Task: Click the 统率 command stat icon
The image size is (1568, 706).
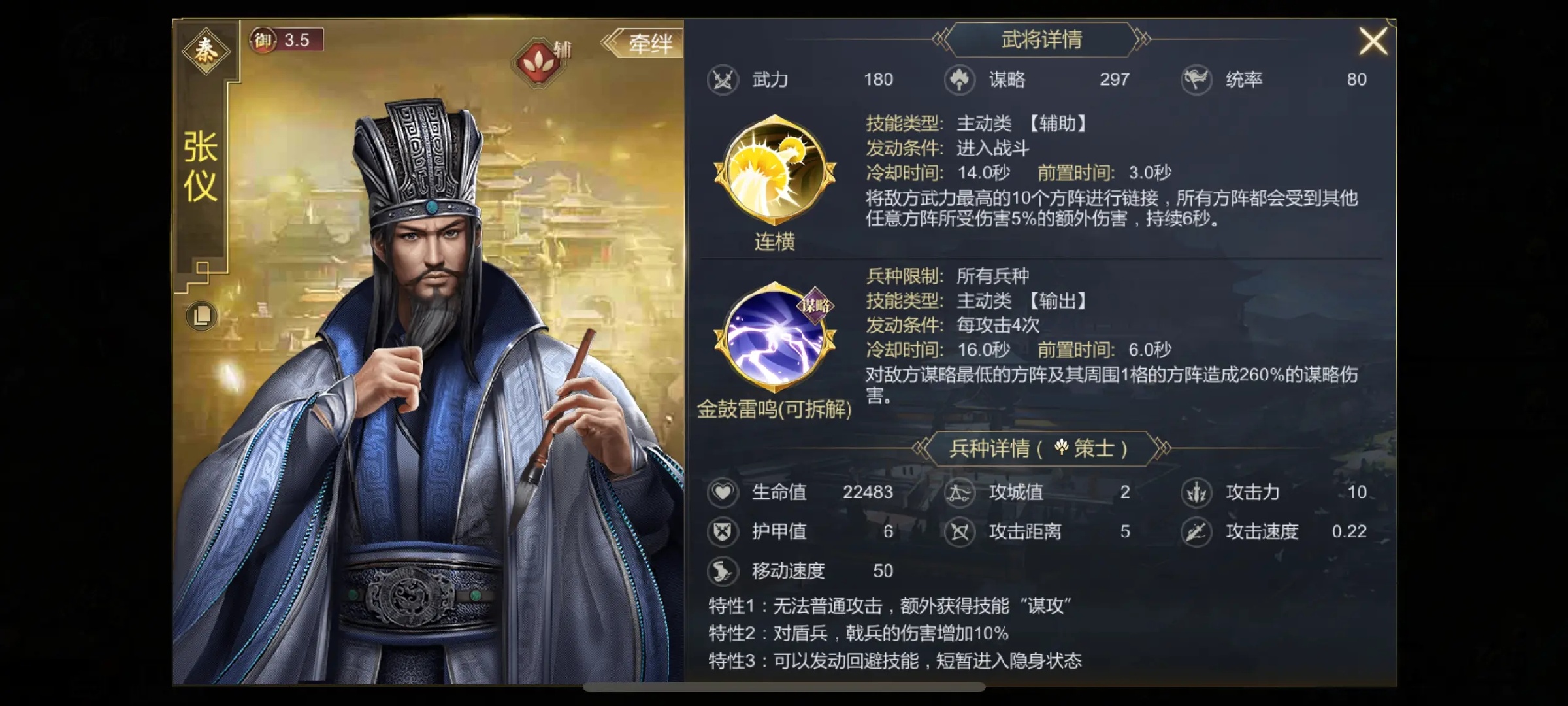Action: pos(1196,80)
